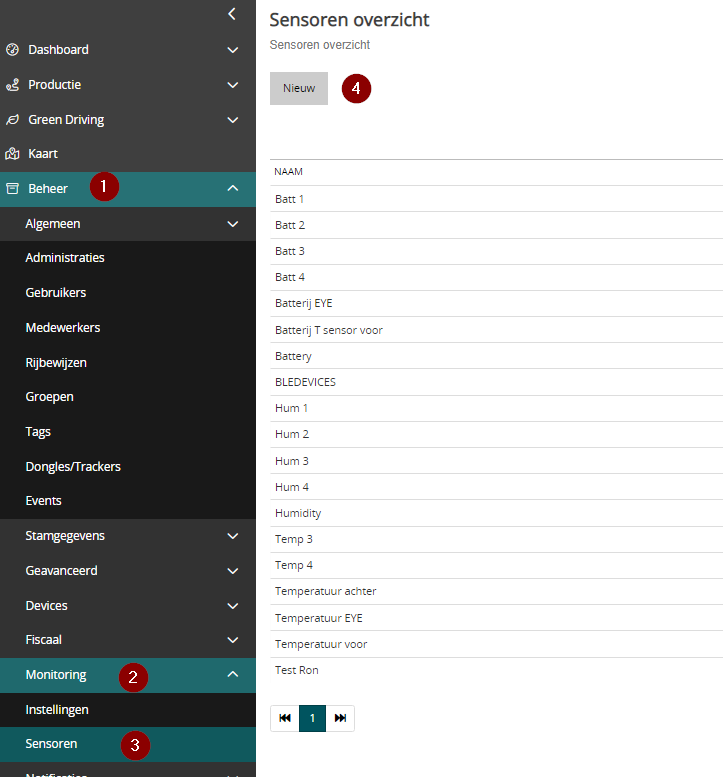Open Gebruikers page
Screen dimensions: 723x777
coord(128,293)
